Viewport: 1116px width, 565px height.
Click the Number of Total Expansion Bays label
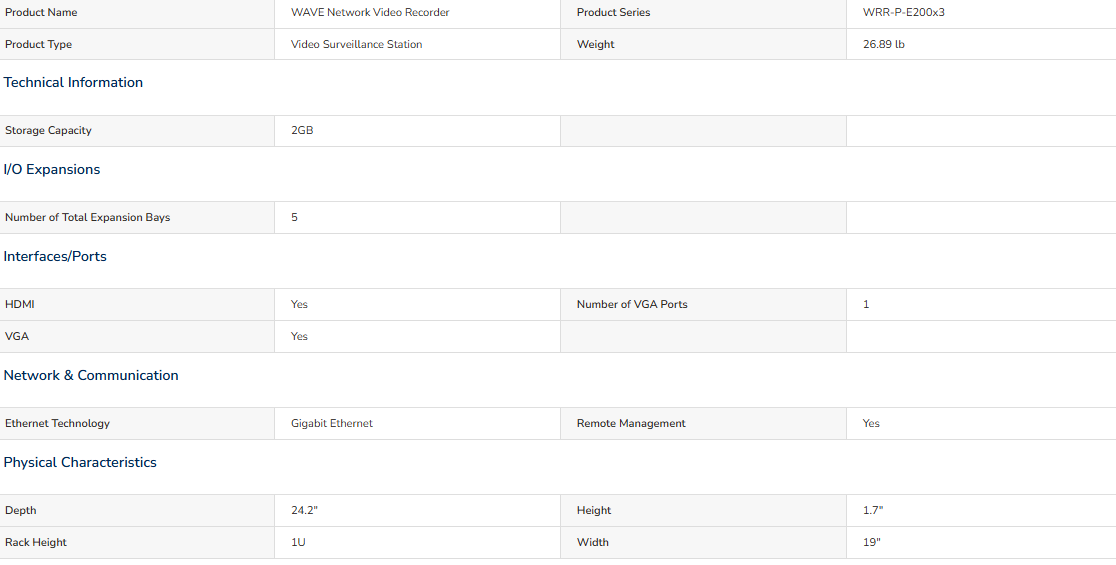(x=88, y=217)
